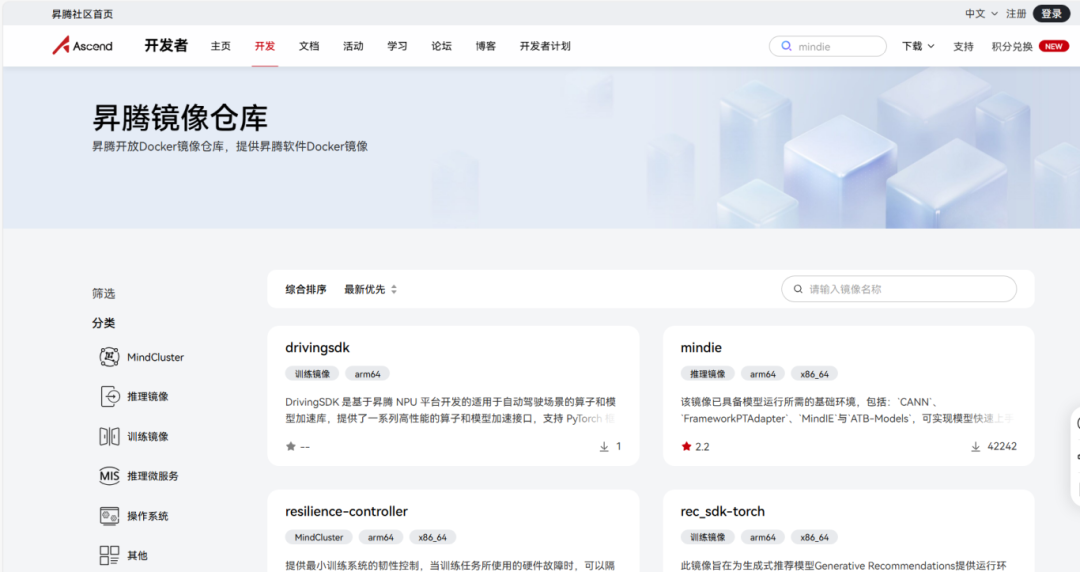
Task: Expand the 下载 dropdown menu
Action: (x=918, y=46)
